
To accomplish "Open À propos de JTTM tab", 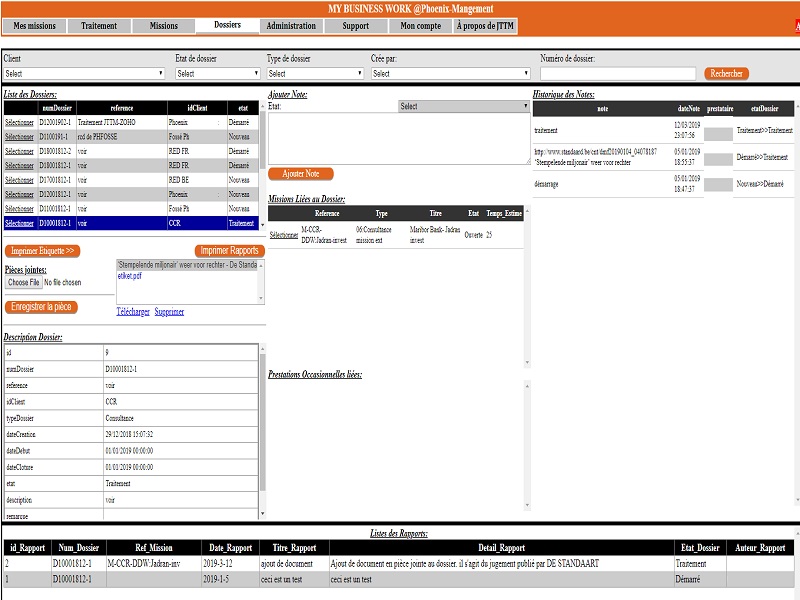I will 485,26.
